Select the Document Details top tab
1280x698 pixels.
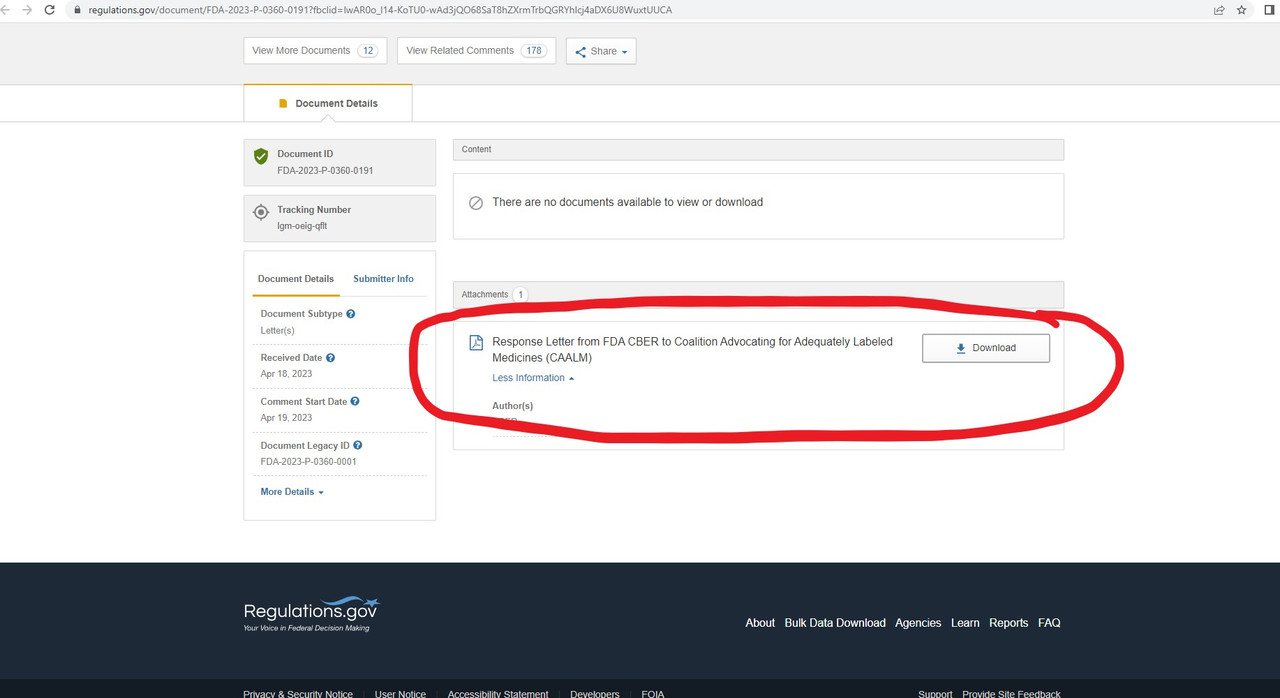pos(328,103)
